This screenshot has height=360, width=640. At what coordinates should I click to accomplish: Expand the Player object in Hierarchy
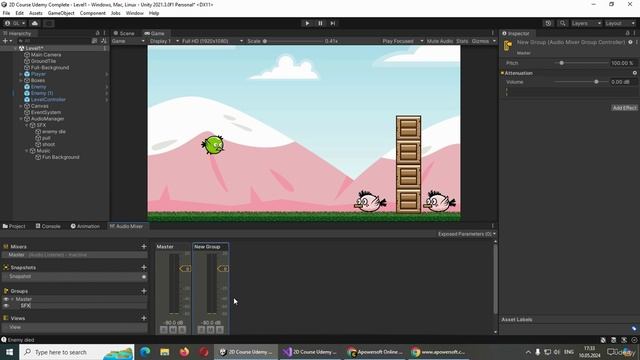[x=21, y=74]
